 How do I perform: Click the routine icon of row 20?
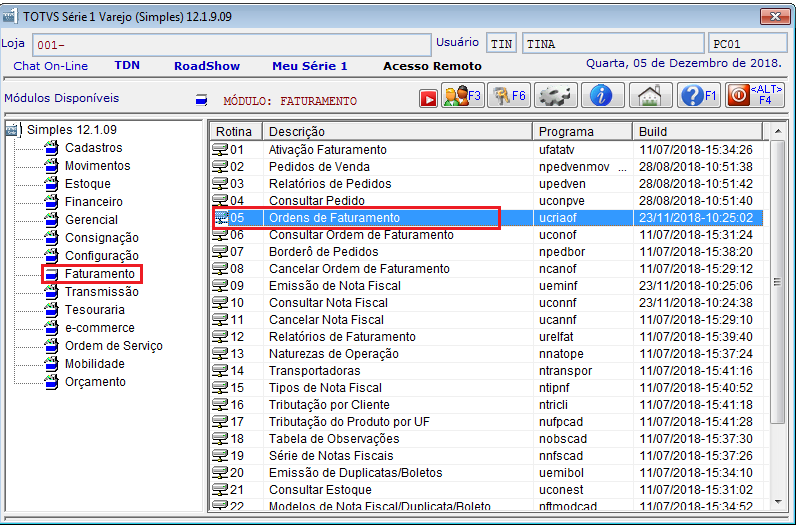point(220,473)
